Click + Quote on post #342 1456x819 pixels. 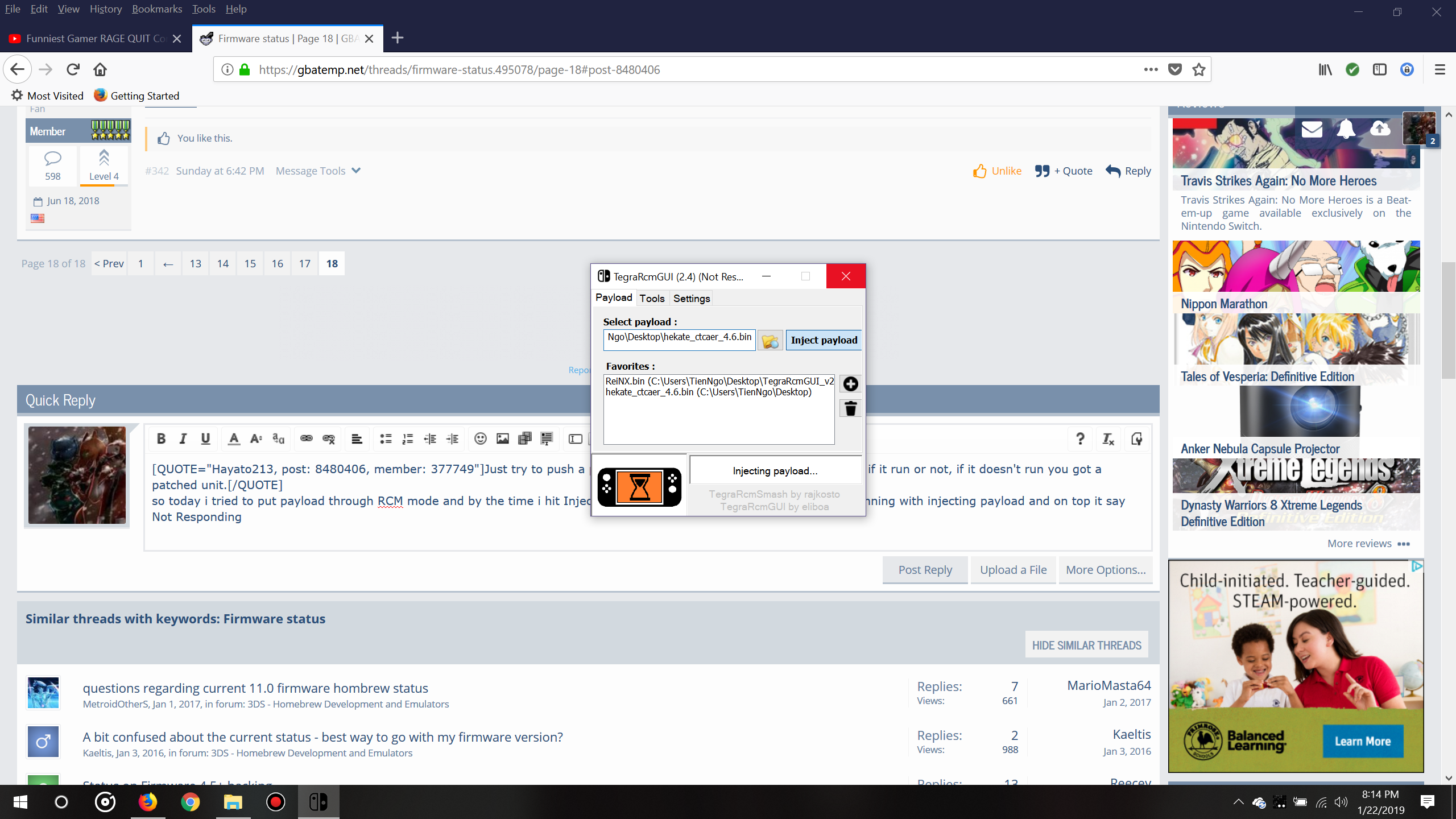(1064, 171)
